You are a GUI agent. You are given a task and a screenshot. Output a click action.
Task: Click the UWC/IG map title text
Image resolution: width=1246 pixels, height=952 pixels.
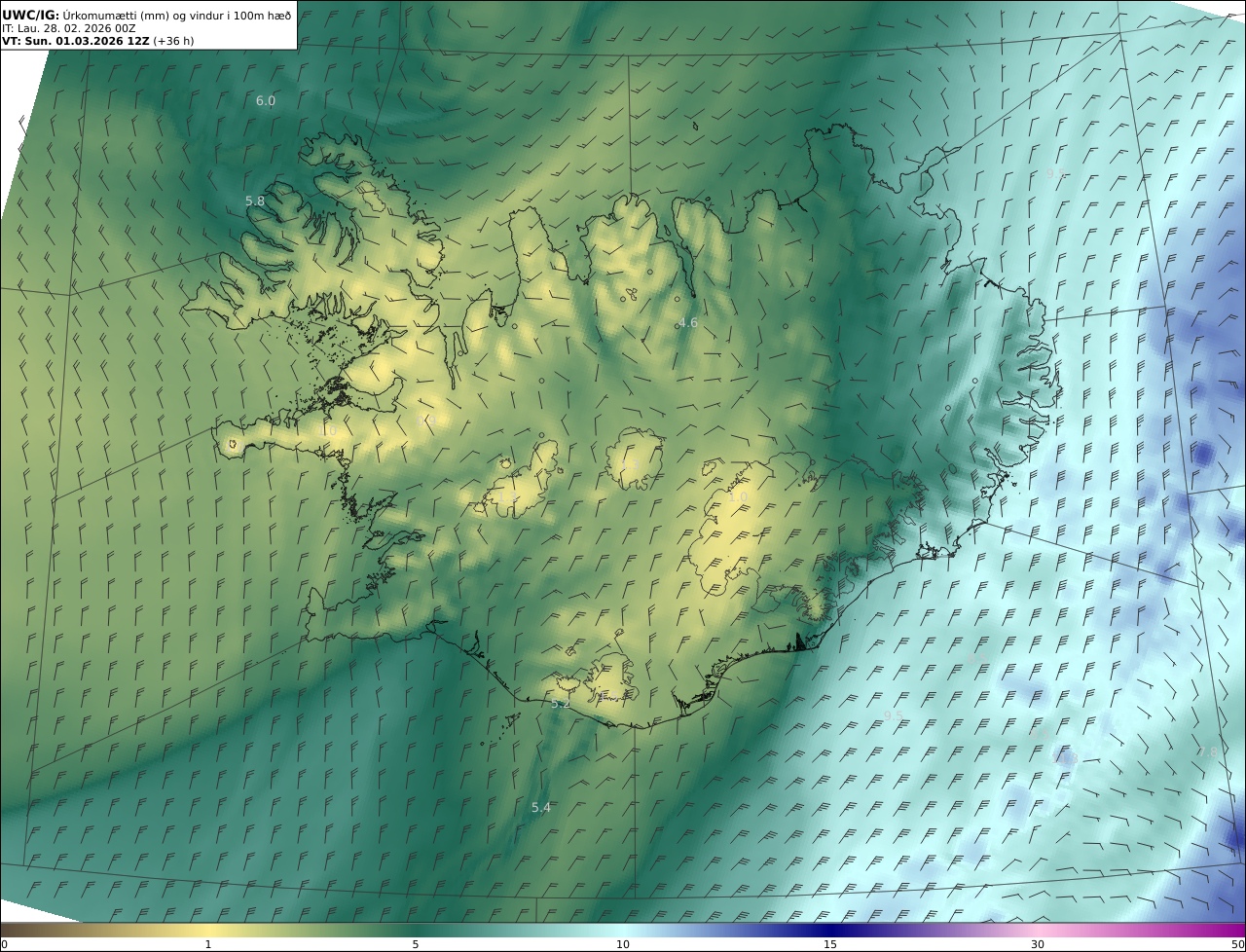(147, 14)
